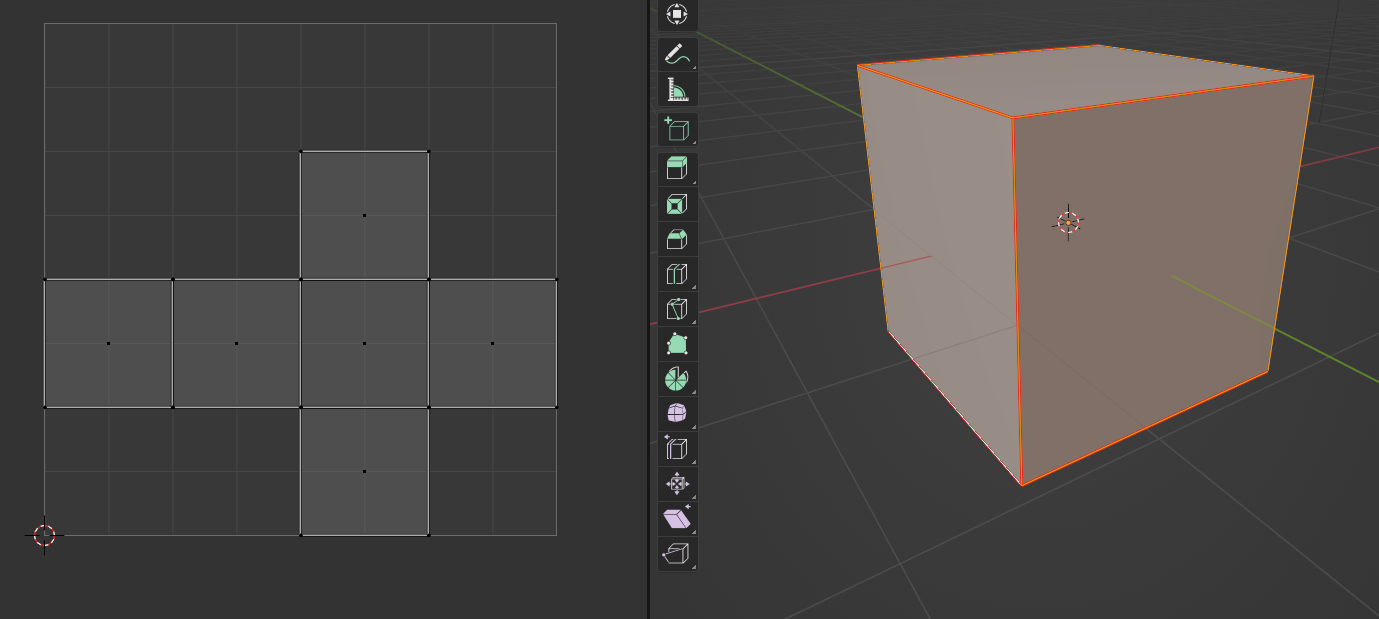1379x619 pixels.
Task: Select the Spin tool
Action: click(x=677, y=379)
